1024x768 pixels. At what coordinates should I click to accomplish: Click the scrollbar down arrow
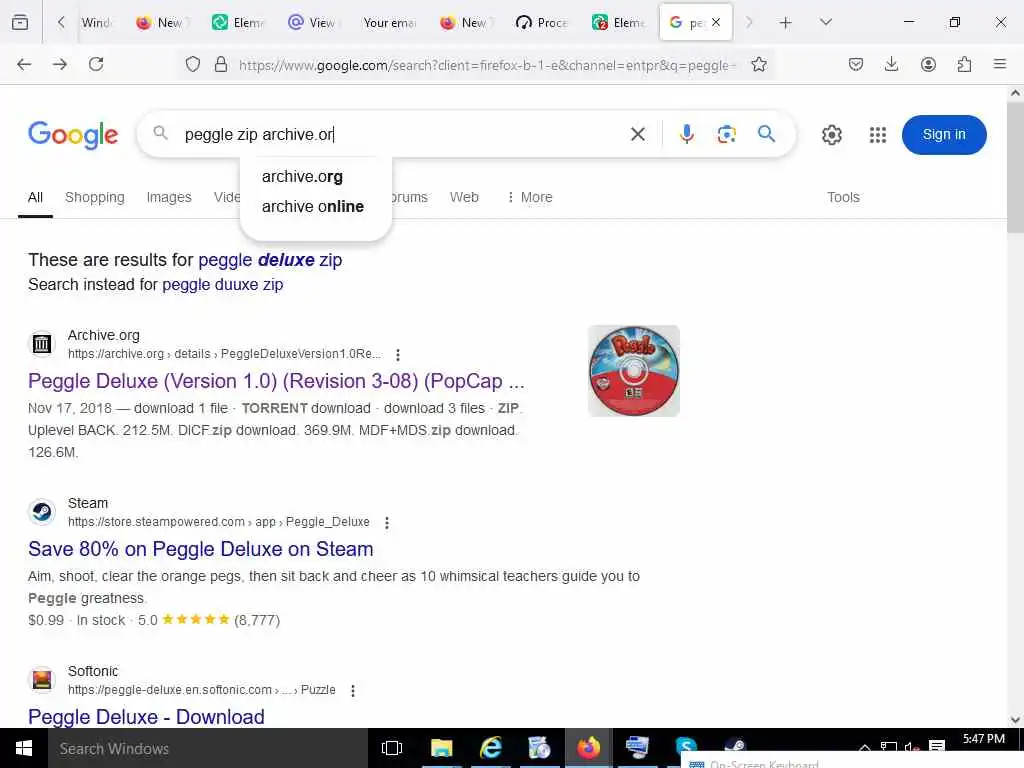point(1015,720)
